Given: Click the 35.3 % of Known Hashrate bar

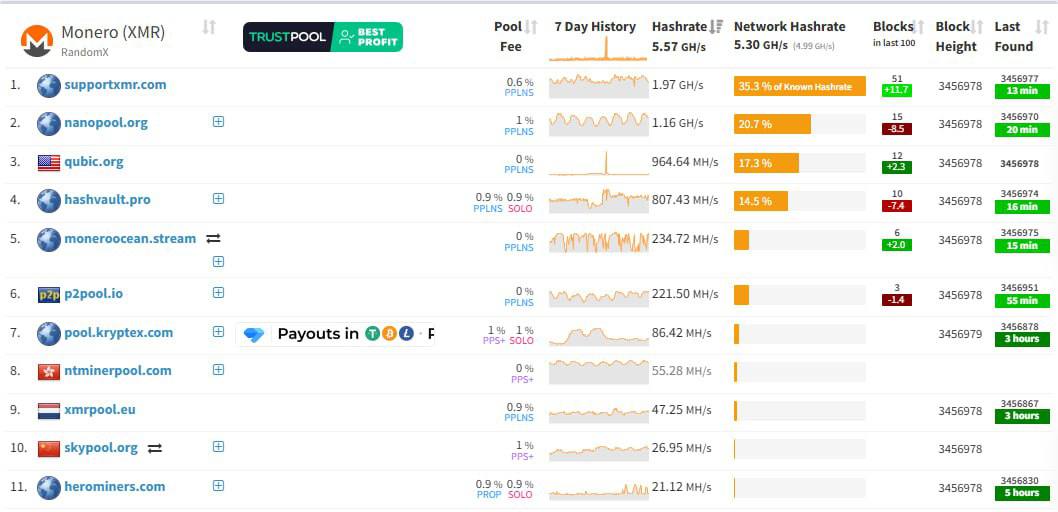Looking at the screenshot, I should 800,86.
